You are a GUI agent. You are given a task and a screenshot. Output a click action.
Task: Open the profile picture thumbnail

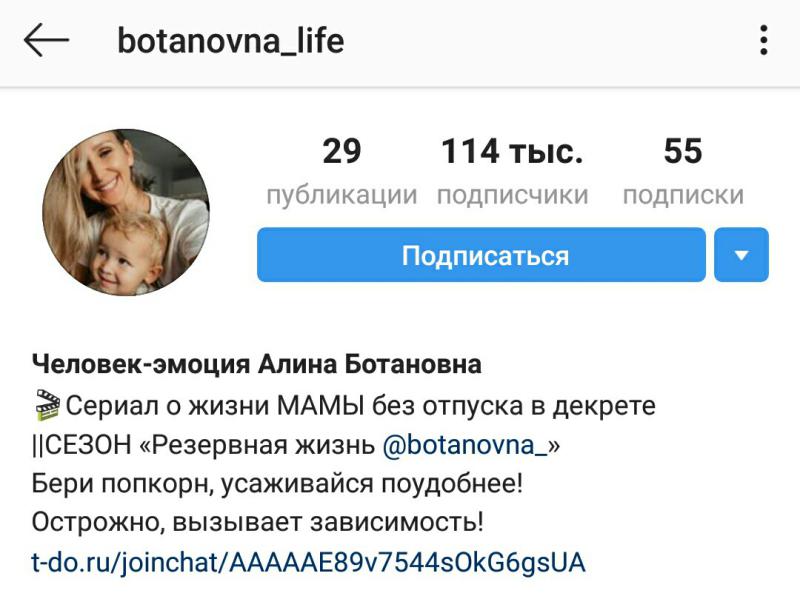tap(126, 212)
